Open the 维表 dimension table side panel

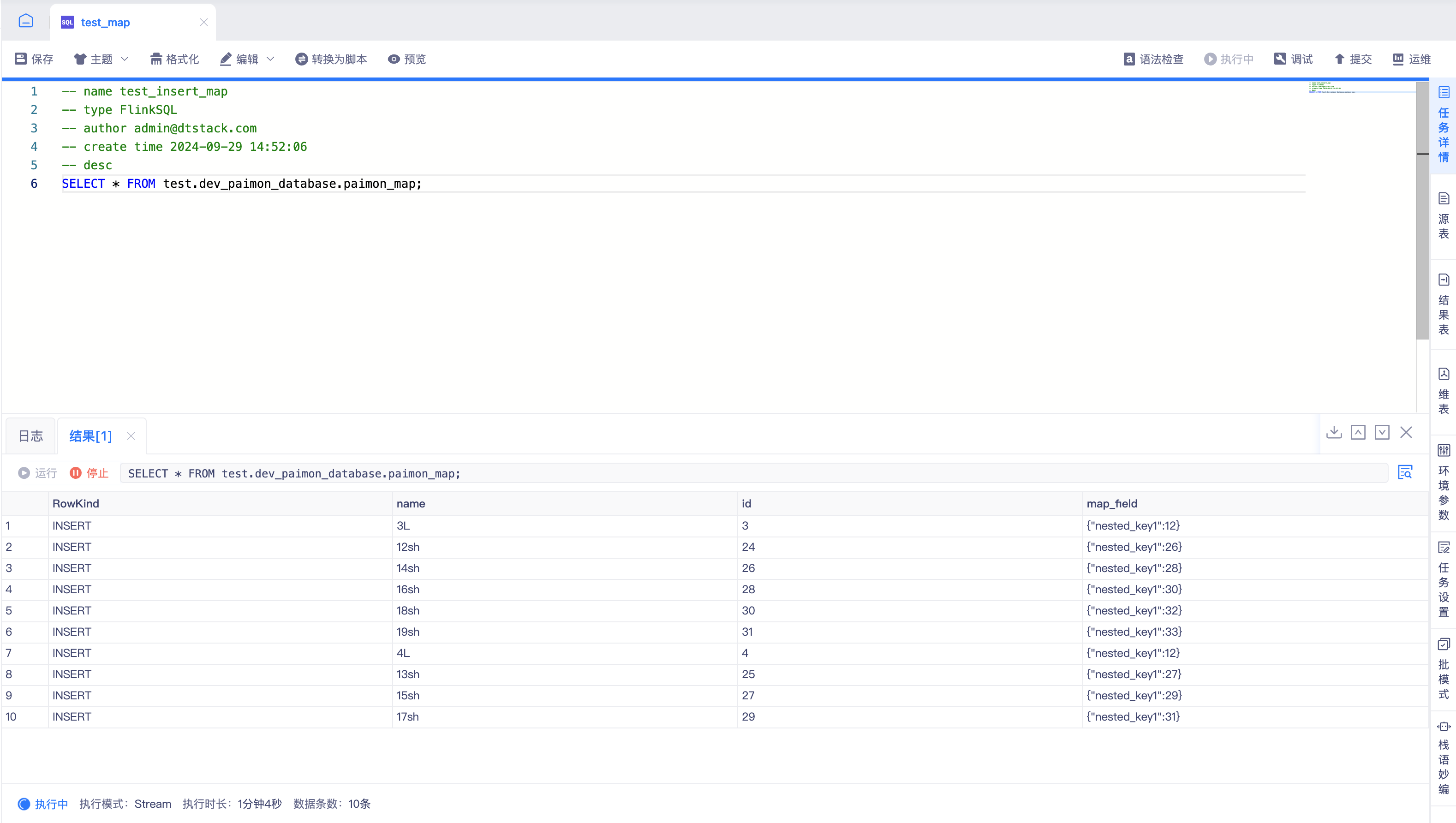tap(1444, 391)
